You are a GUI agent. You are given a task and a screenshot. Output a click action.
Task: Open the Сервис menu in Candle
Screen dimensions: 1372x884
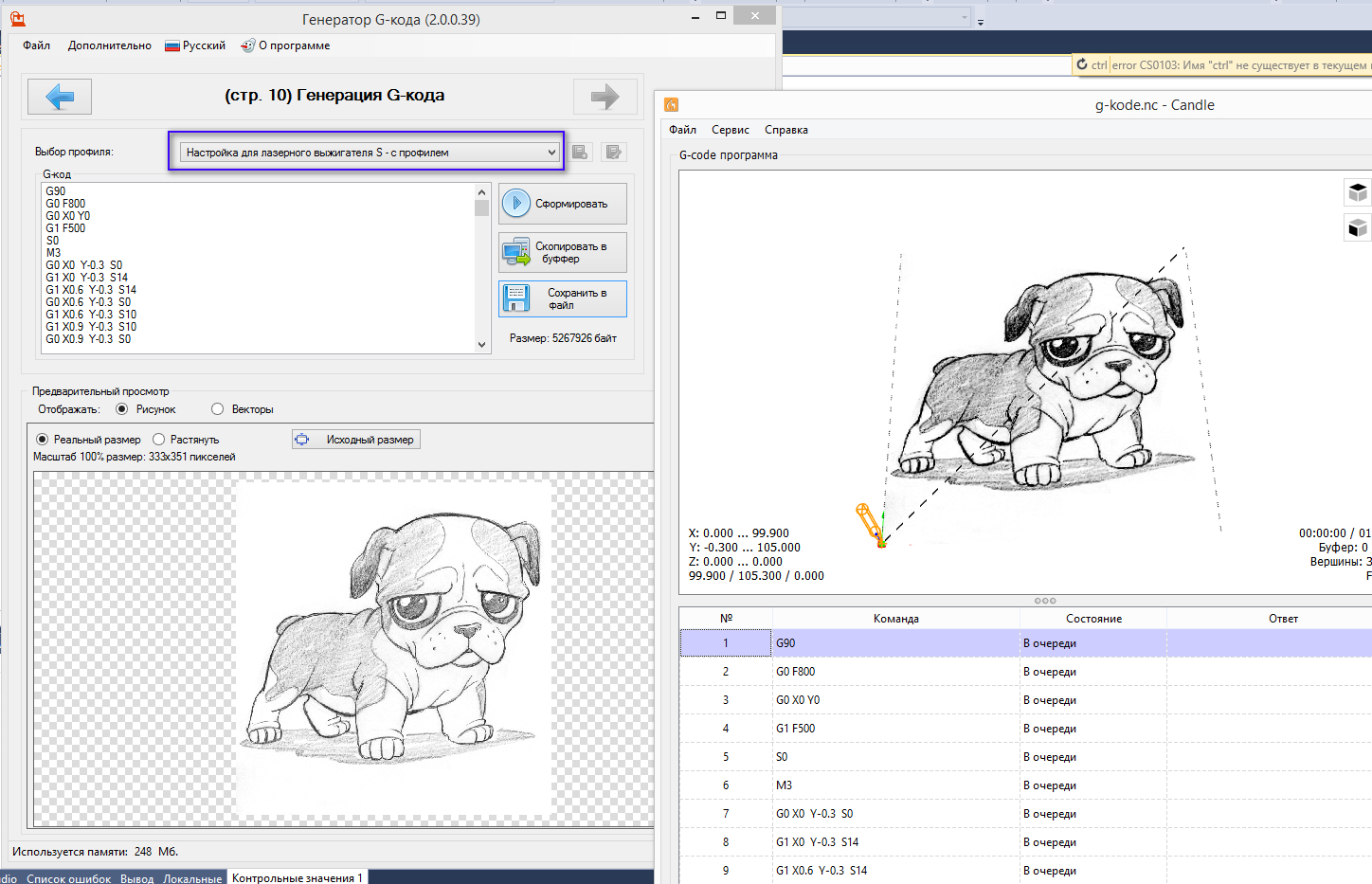tap(731, 130)
